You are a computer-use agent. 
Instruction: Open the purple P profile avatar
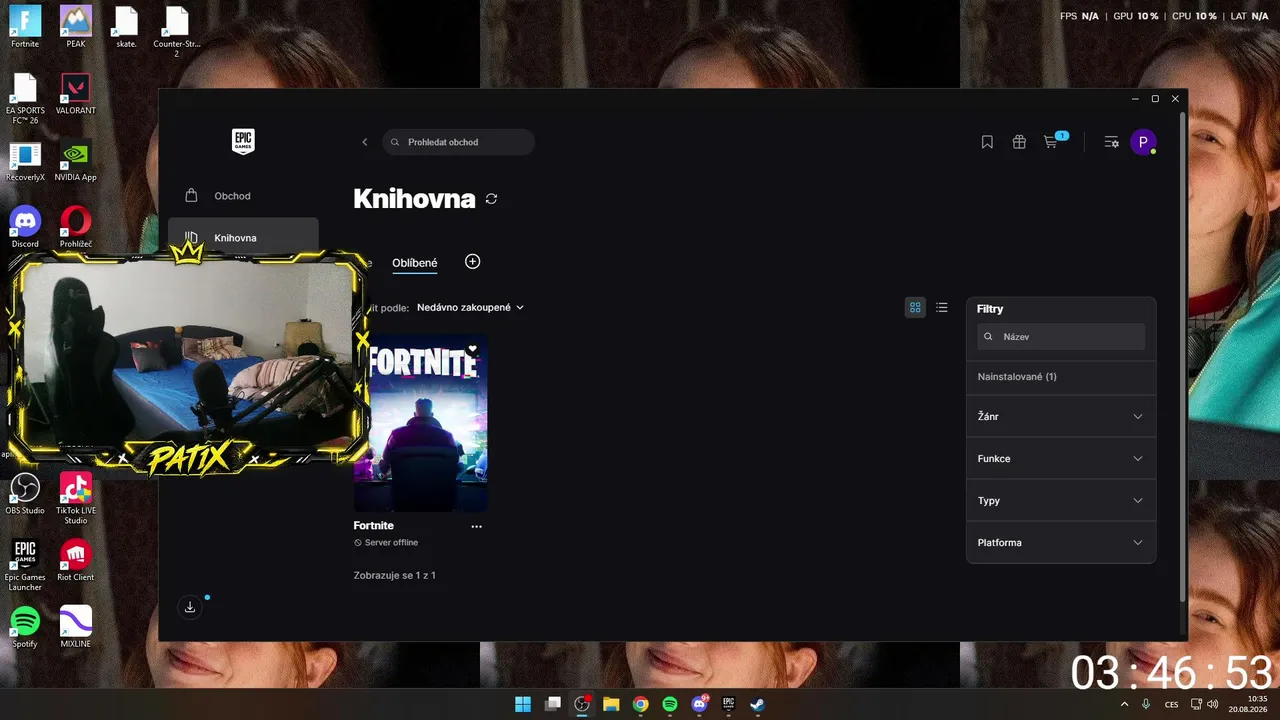pyautogui.click(x=1143, y=142)
